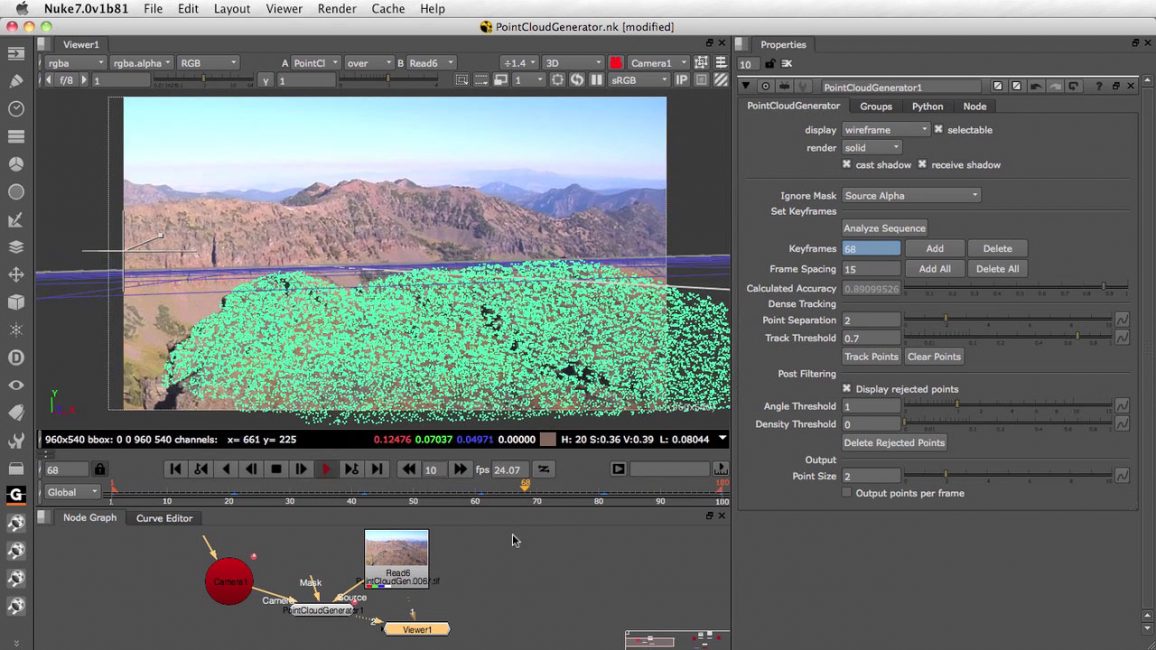Open the Global timeline range dropdown

pyautogui.click(x=72, y=492)
